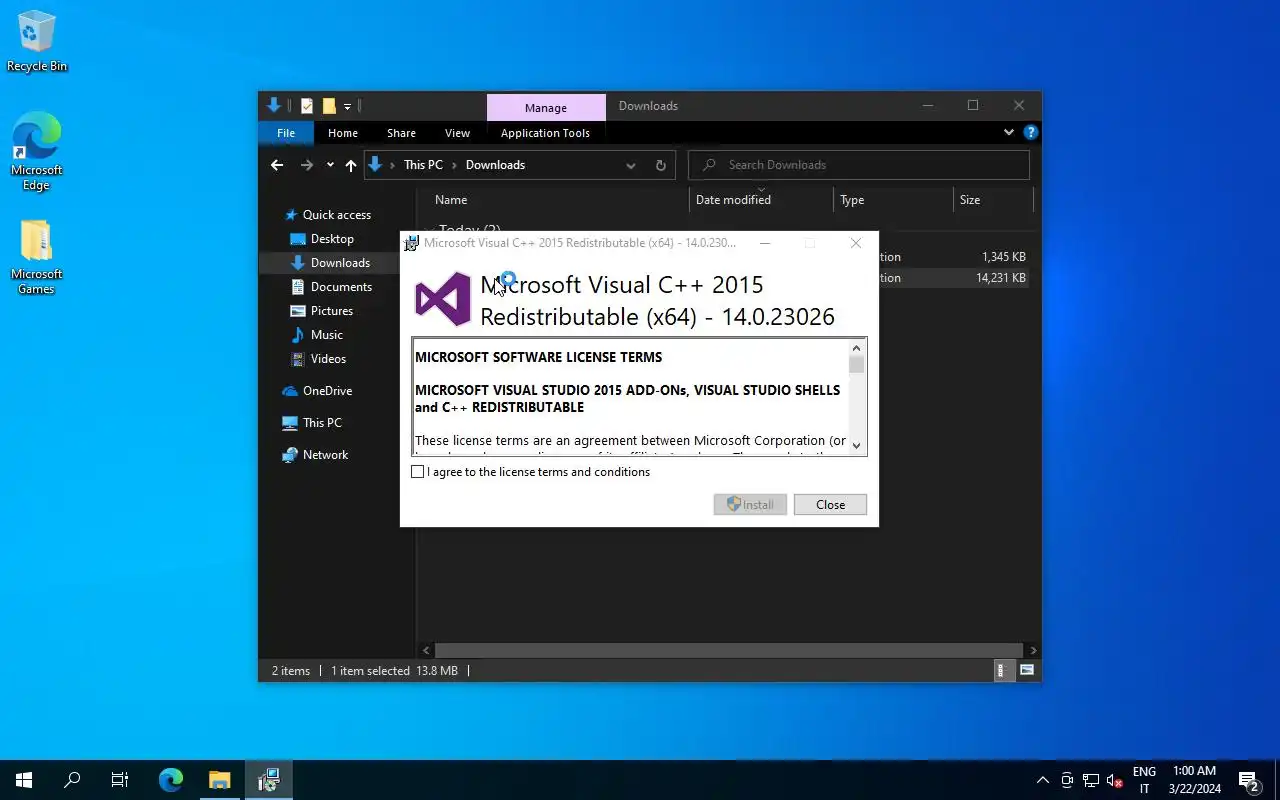Open Explorer Help via question mark icon
The image size is (1280, 800).
coord(1031,132)
